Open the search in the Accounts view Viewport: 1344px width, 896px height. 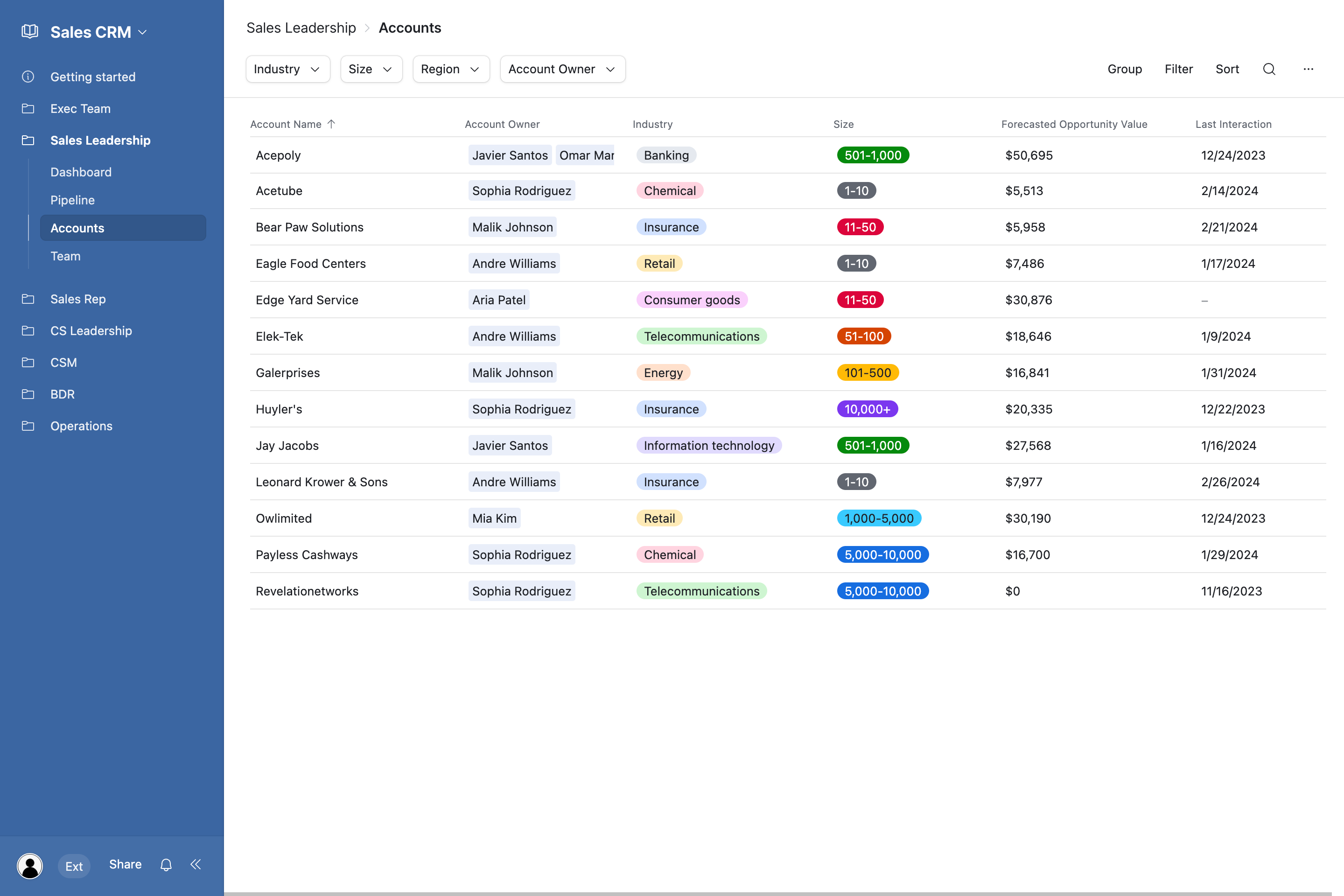[x=1269, y=69]
